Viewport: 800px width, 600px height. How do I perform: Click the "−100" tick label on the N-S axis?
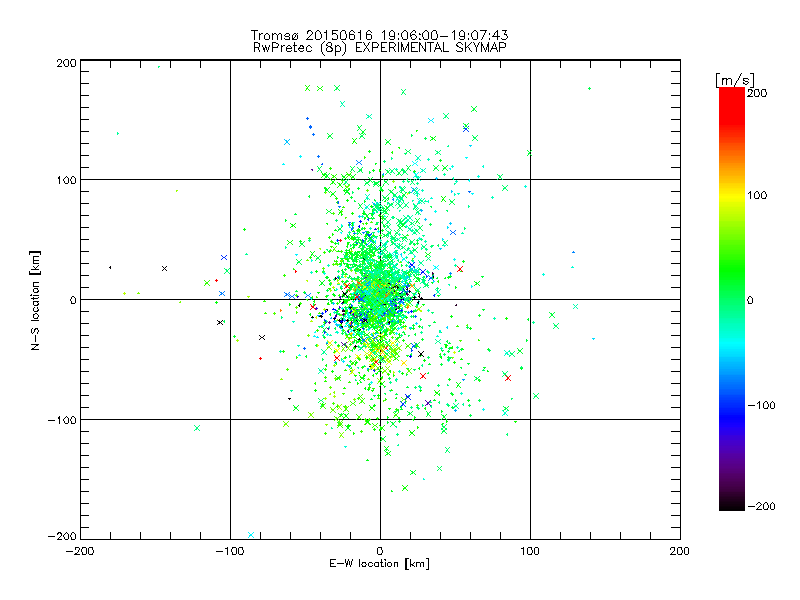click(x=62, y=420)
